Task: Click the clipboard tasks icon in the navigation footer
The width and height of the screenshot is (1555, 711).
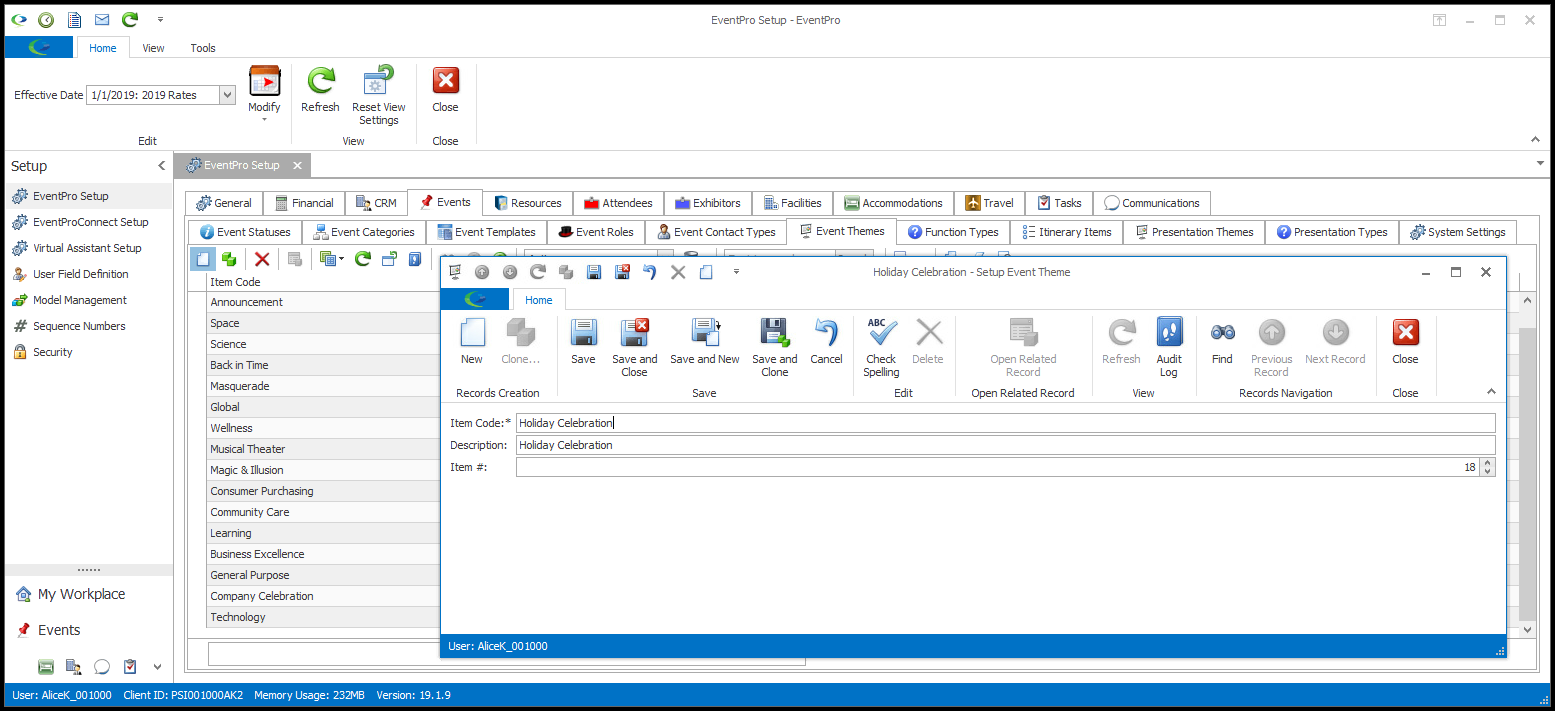Action: coord(130,667)
